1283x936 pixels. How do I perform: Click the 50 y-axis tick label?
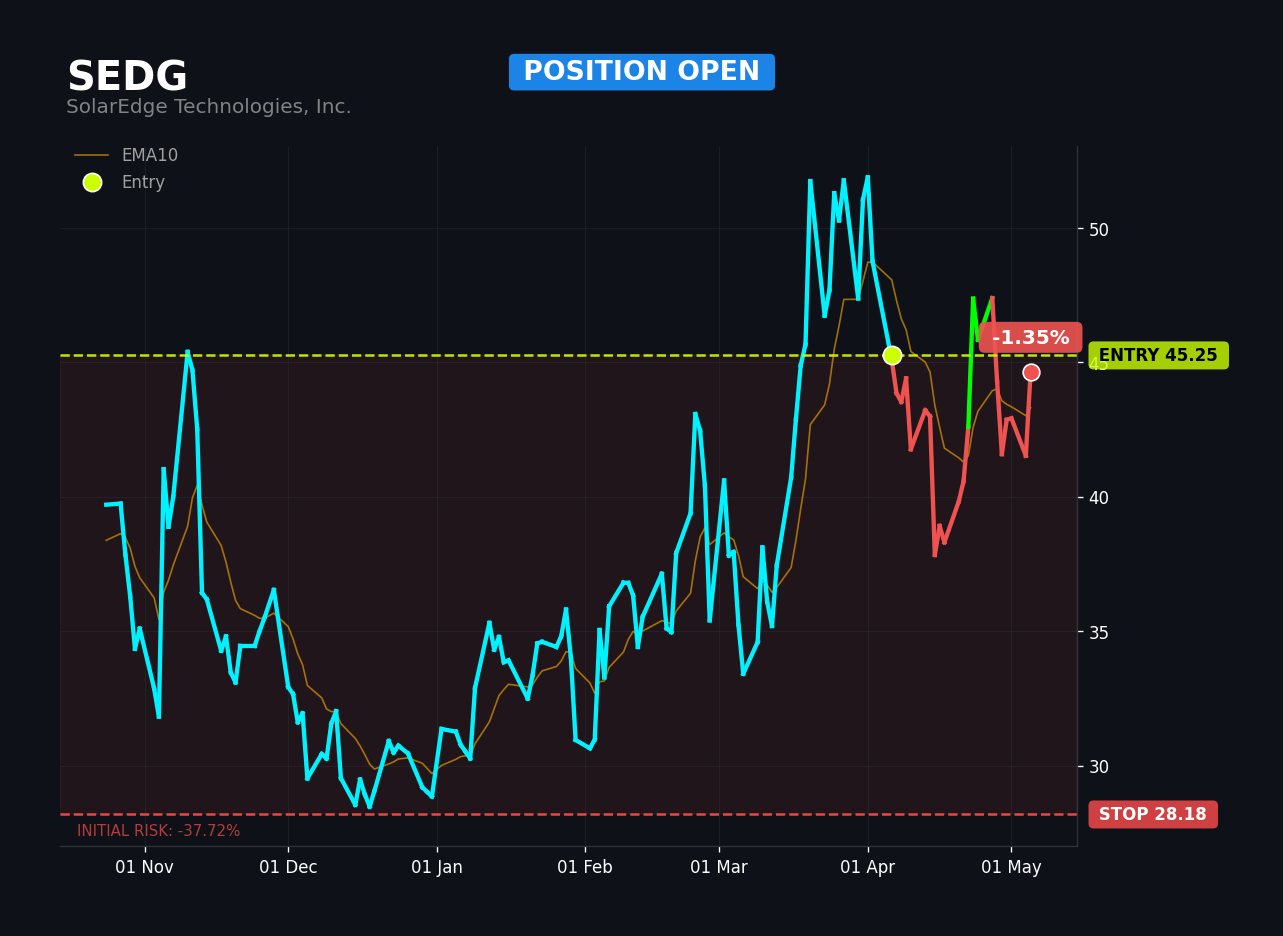[1099, 229]
